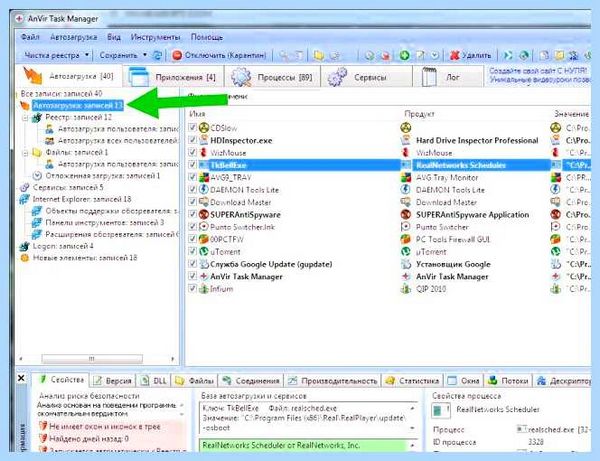
Task: Open the Помощь menu
Action: (207, 37)
